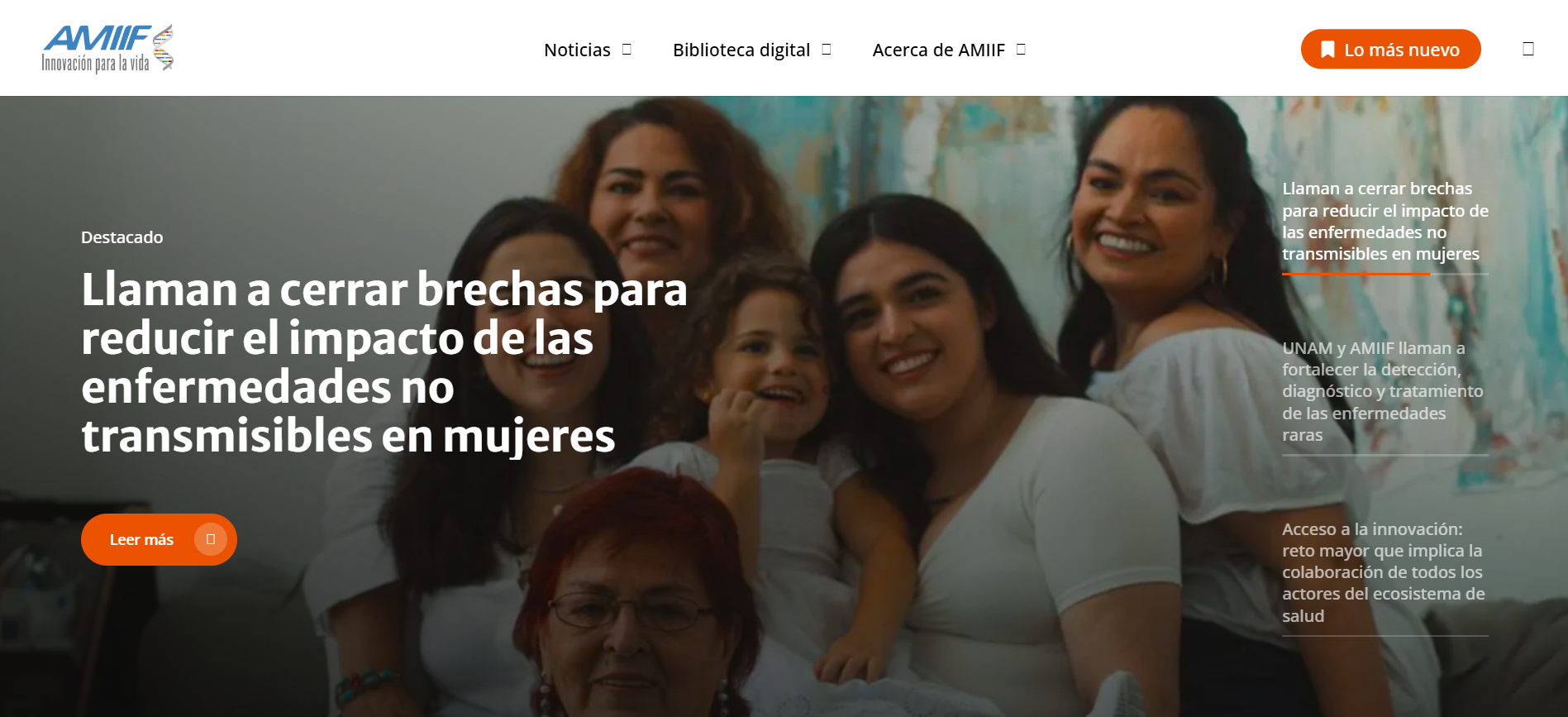Click the DNA helix graphic beside AMIIF logo
The width and height of the screenshot is (1568, 717).
[x=163, y=47]
